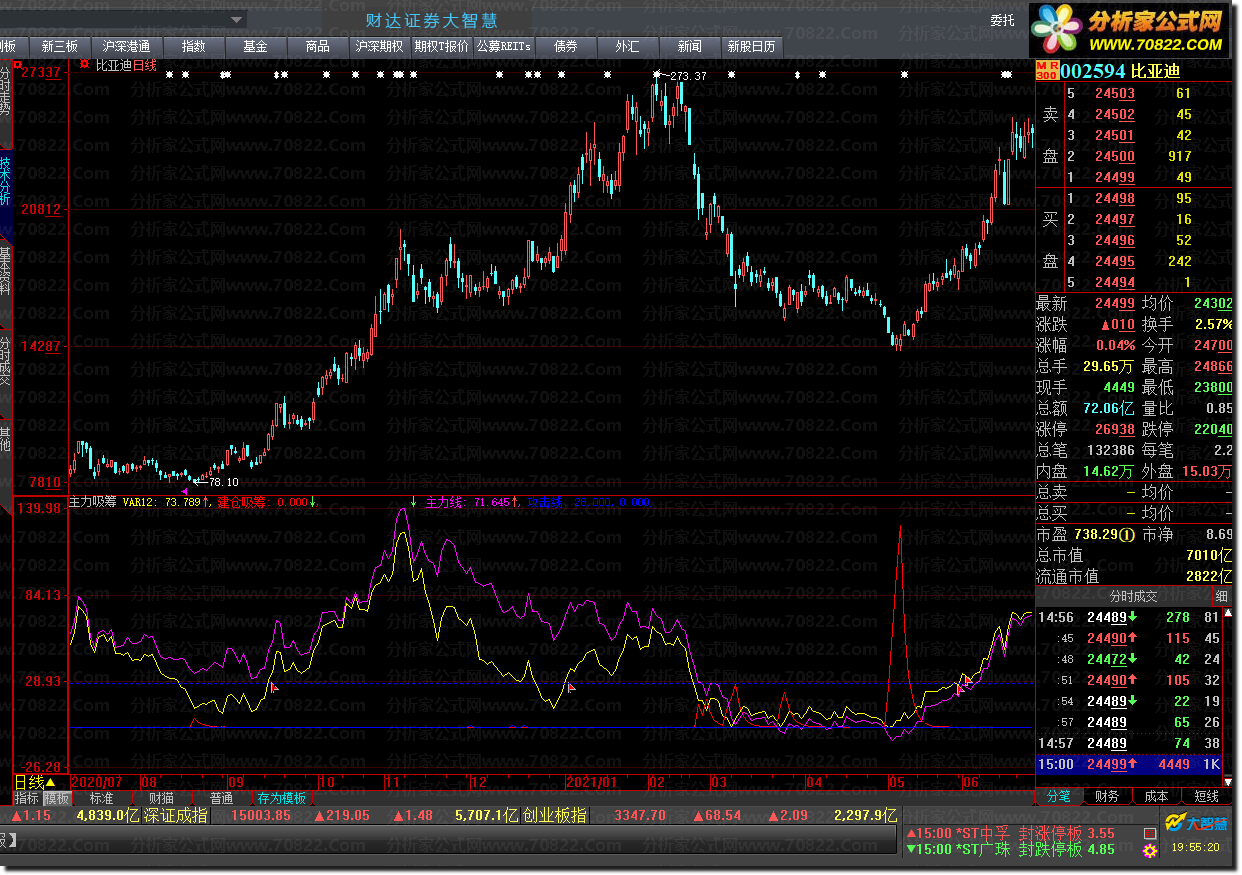Open the 商品 commodities tab
Image resolution: width=1242 pixels, height=875 pixels.
[x=317, y=46]
